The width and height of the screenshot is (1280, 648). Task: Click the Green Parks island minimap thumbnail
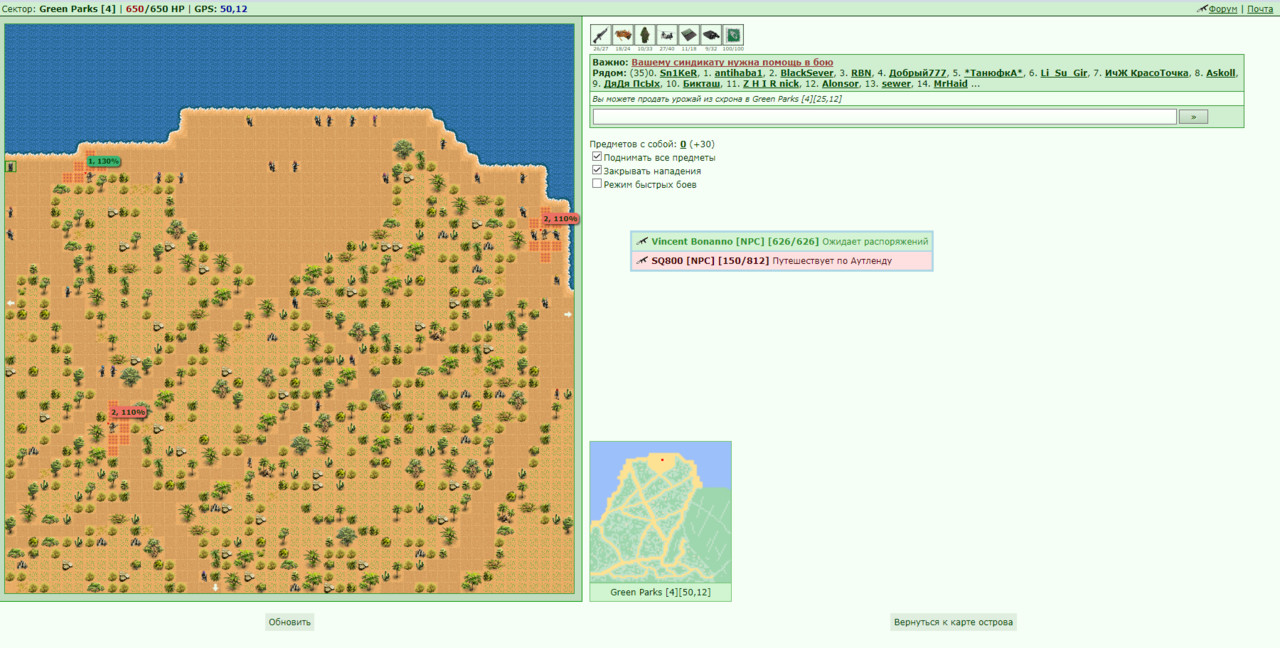click(660, 512)
